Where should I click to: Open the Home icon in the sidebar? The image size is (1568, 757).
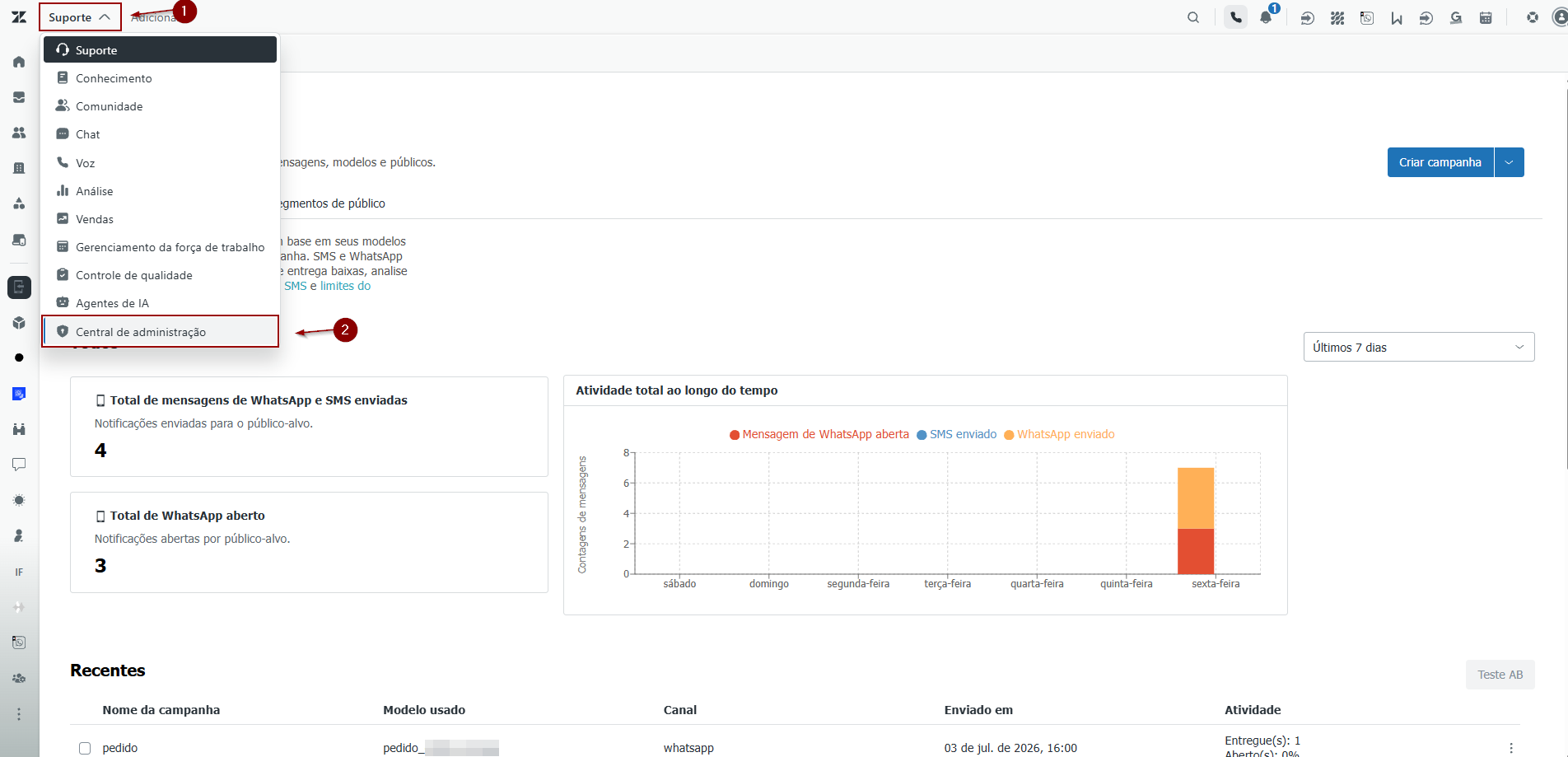19,62
